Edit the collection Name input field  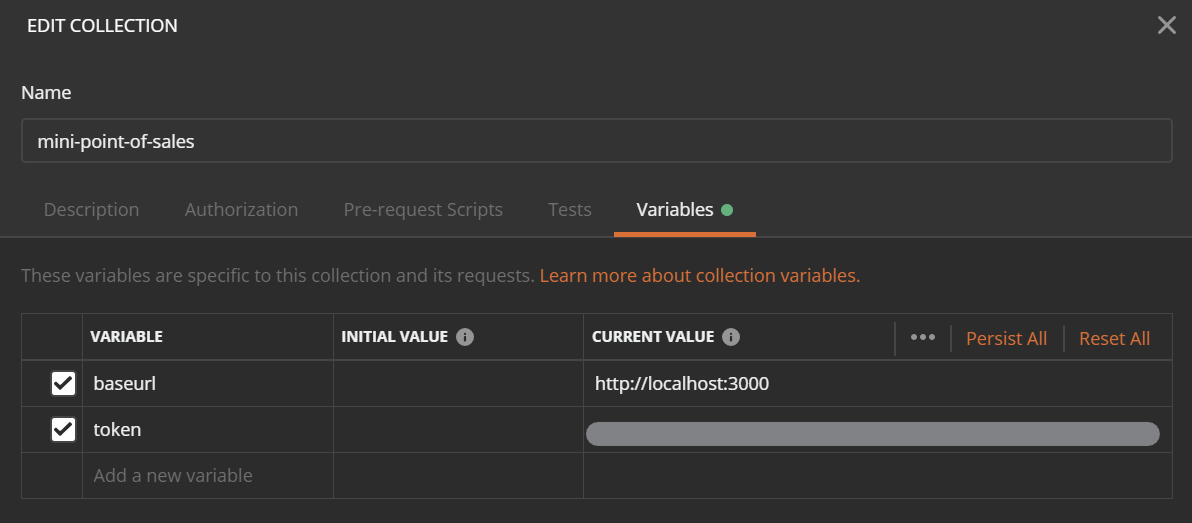click(x=596, y=141)
